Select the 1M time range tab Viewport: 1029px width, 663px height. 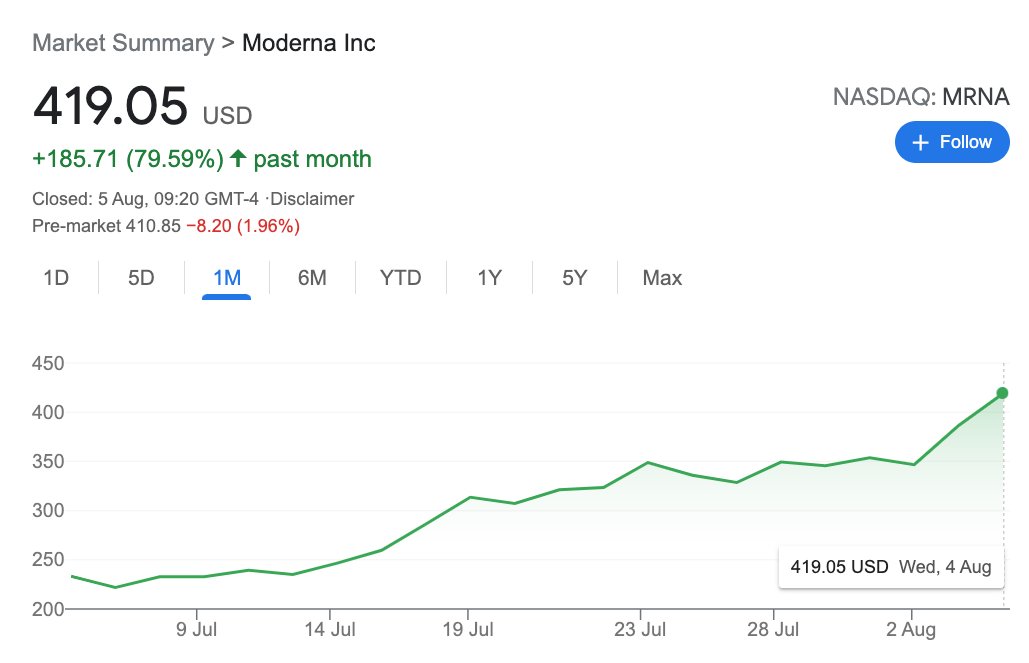click(227, 278)
